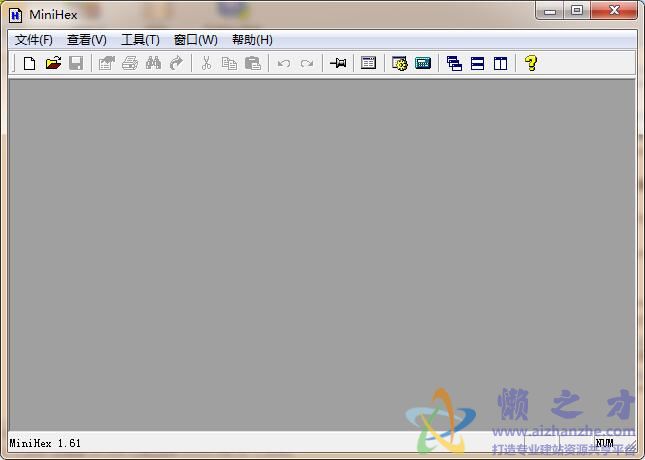
Task: Cascade windows with the stacked windows icon
Action: pos(454,63)
